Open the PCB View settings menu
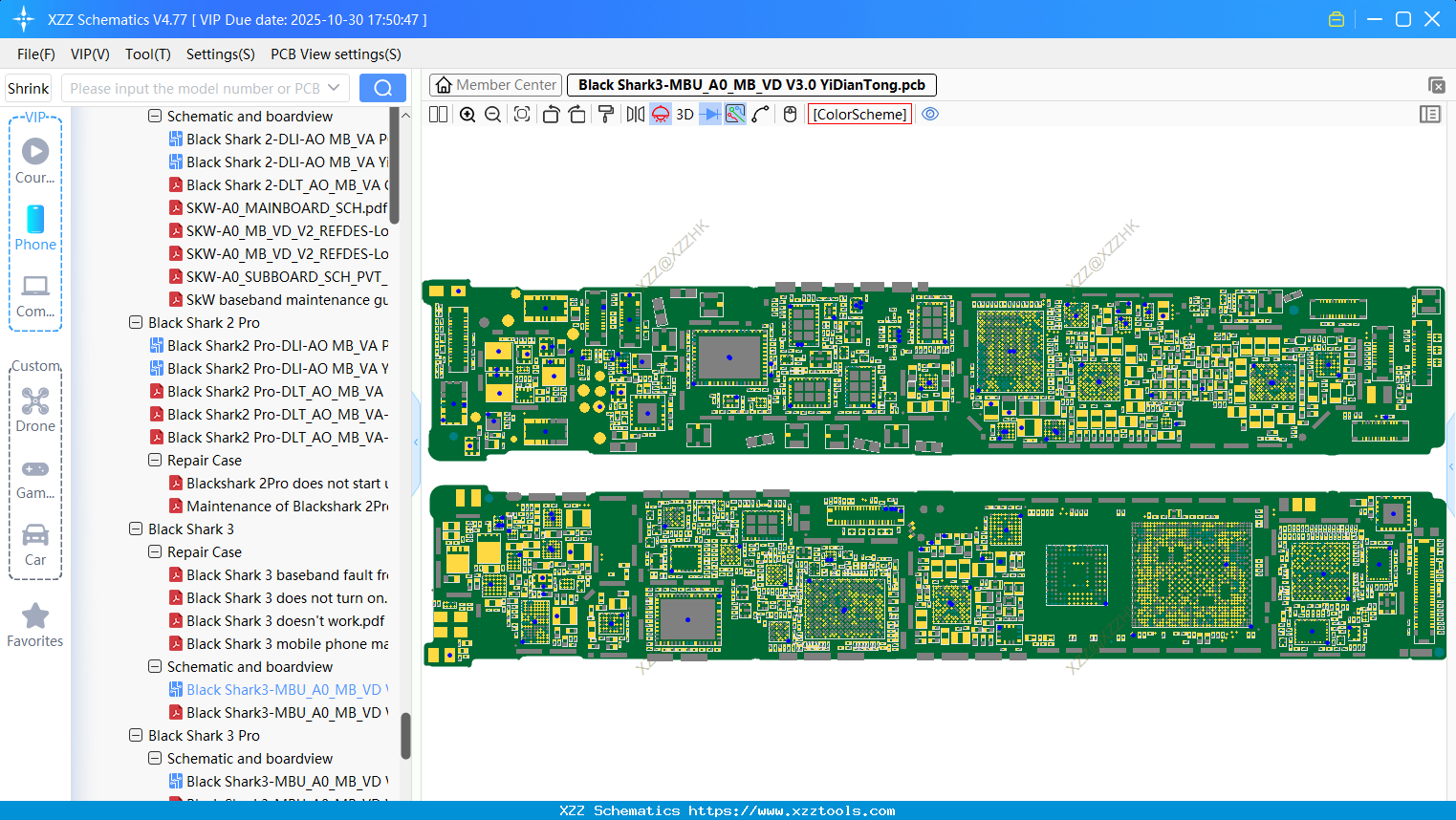This screenshot has height=820, width=1456. click(335, 54)
